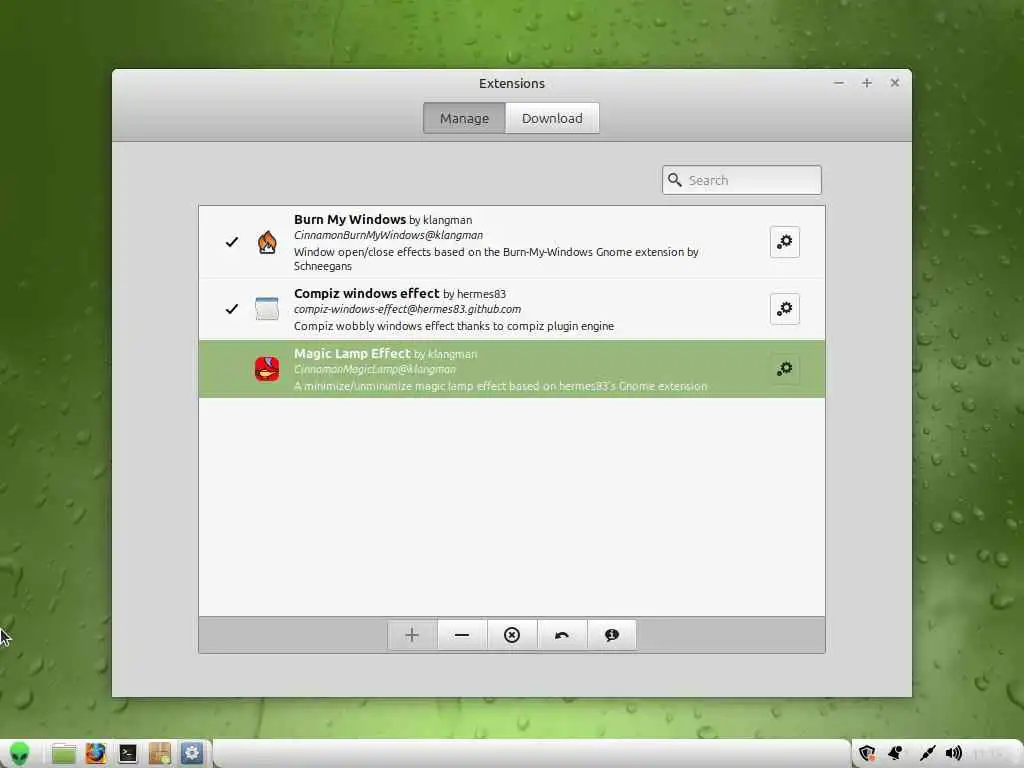
Task: Open the notifications tray icon
Action: coord(896,754)
